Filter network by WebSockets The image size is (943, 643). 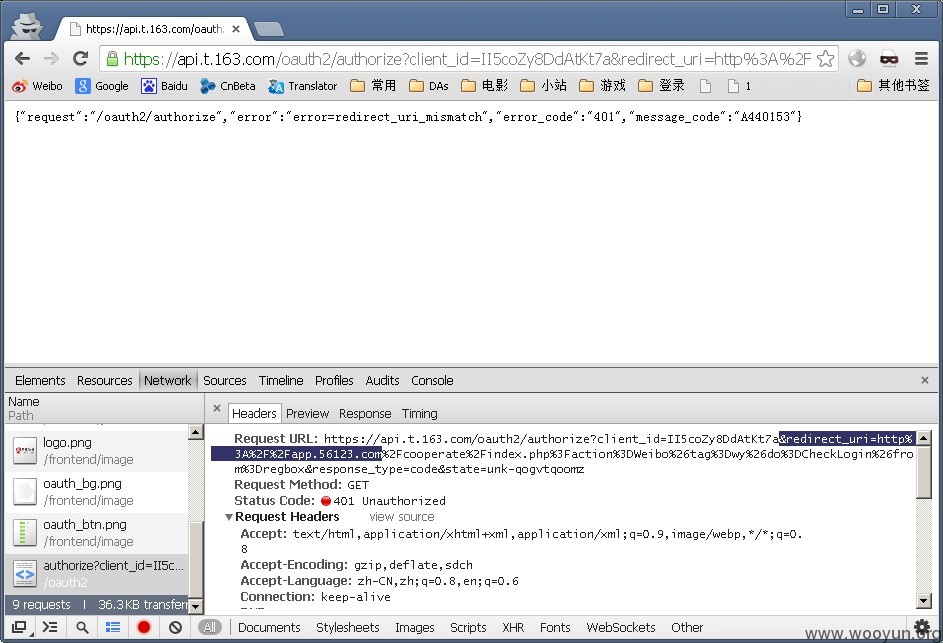point(621,627)
